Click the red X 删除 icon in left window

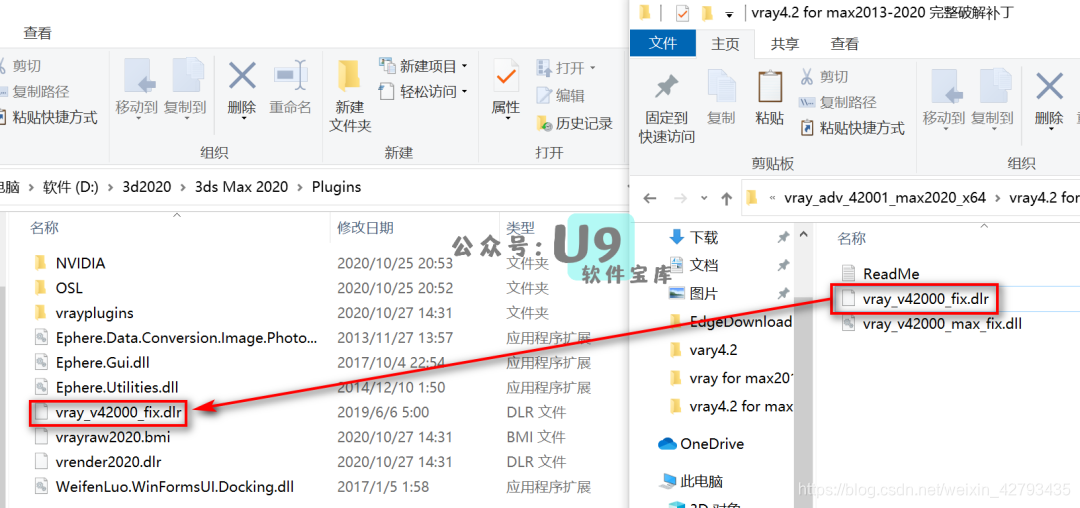coord(242,88)
